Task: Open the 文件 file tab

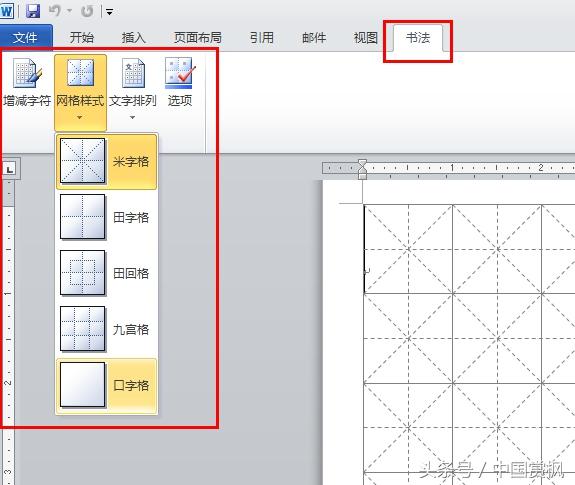Action: tap(26, 37)
